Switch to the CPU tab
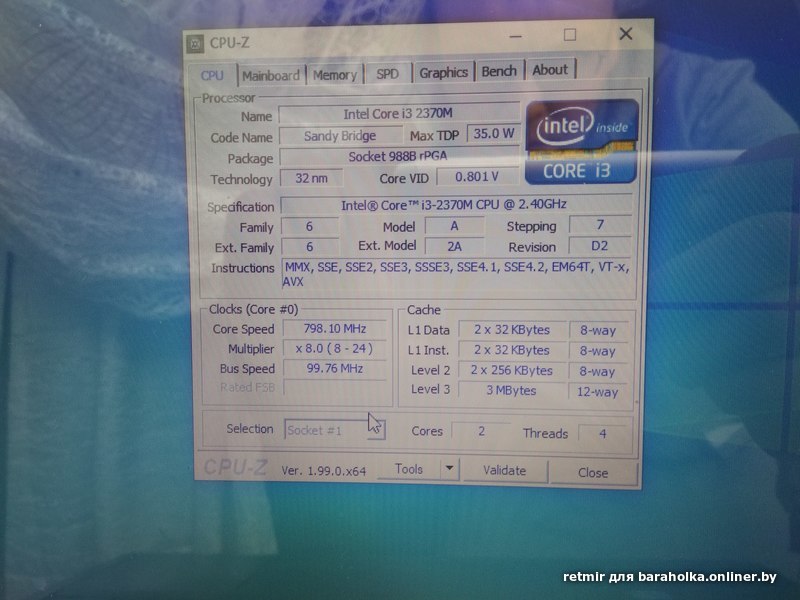Image resolution: width=800 pixels, height=600 pixels. click(x=212, y=76)
